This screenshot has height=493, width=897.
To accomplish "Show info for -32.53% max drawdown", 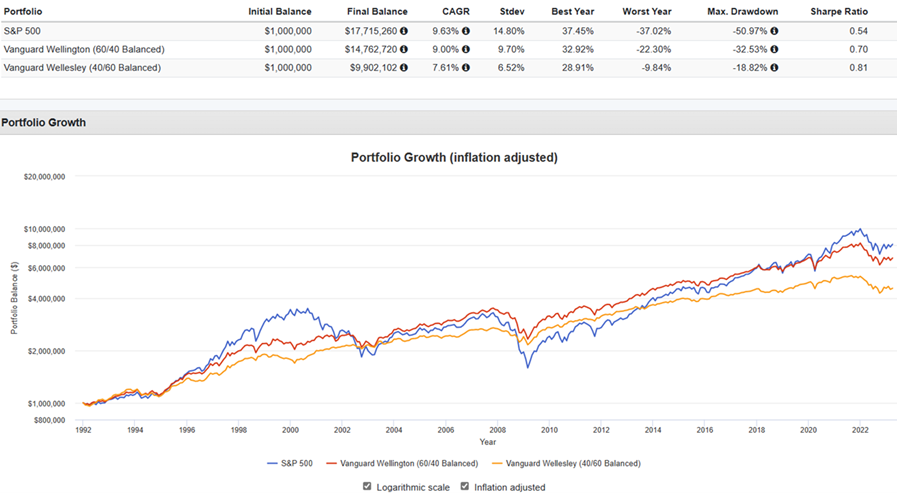I will click(x=775, y=49).
